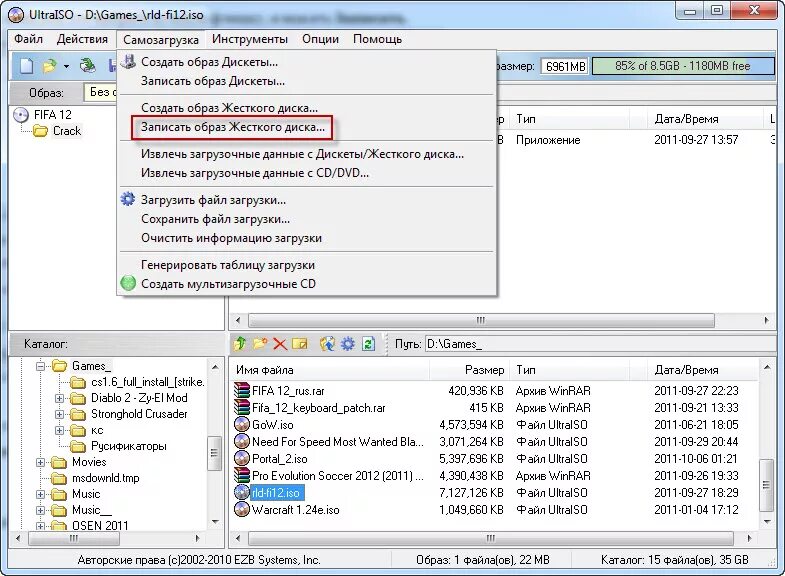The height and width of the screenshot is (576, 785).
Task: Click the green refresh icon near Путь
Action: point(368,344)
